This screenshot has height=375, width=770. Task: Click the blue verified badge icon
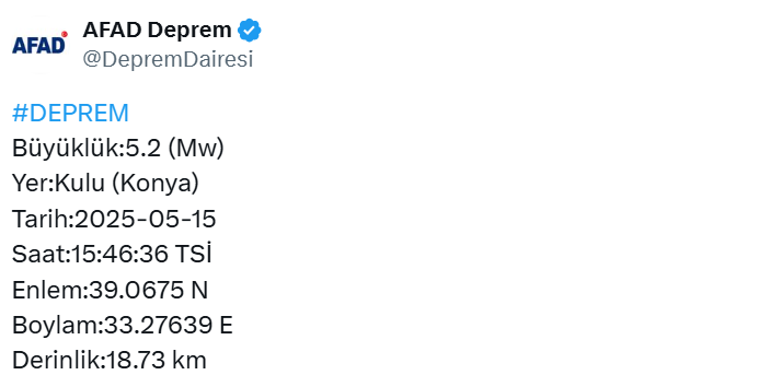249,30
